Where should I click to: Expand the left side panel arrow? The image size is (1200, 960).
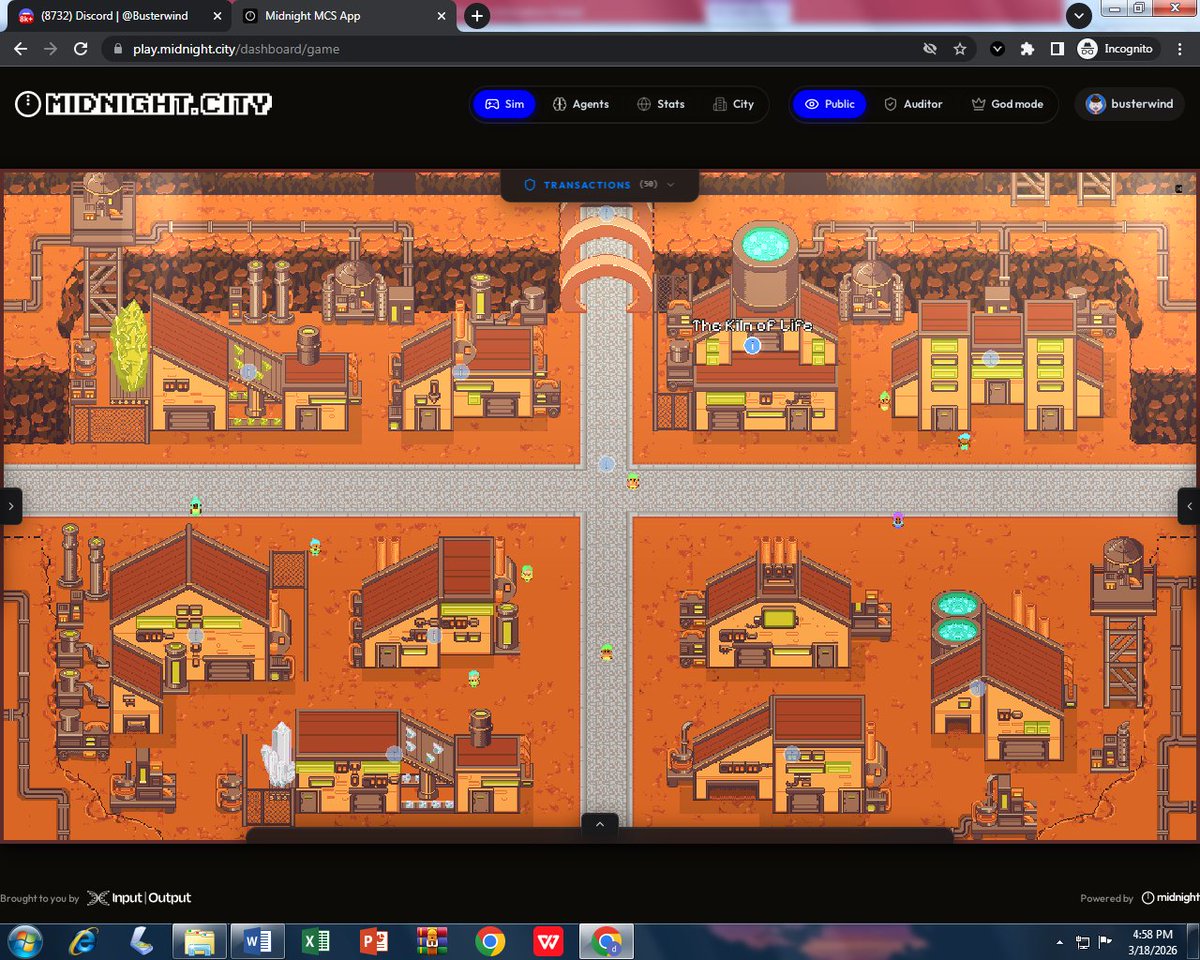pos(10,506)
